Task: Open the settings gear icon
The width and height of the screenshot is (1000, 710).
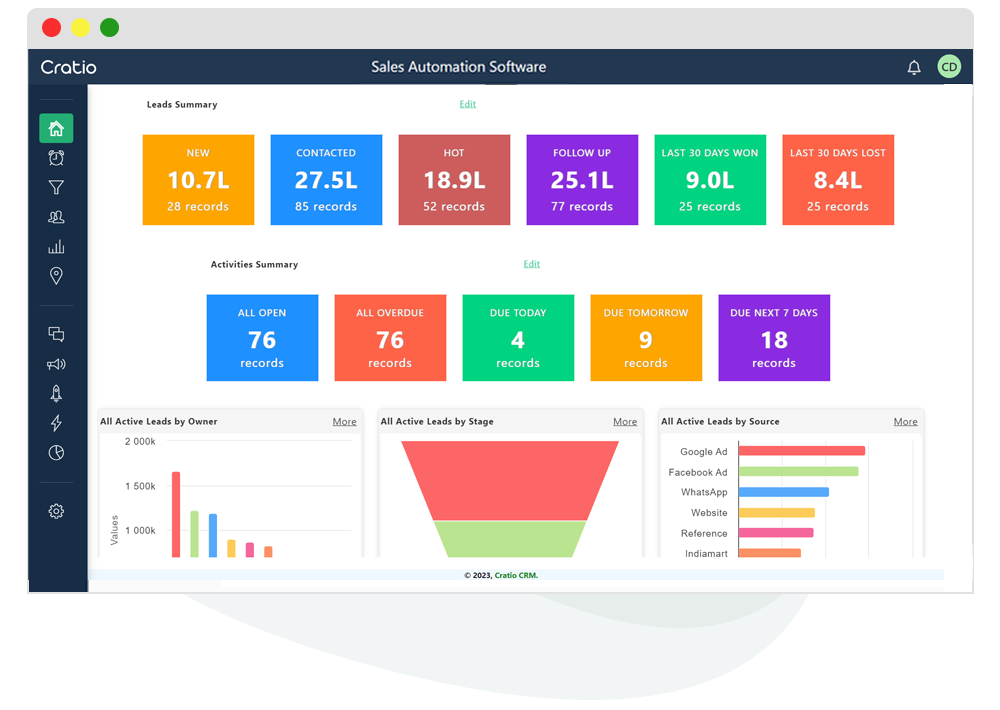Action: (x=56, y=511)
